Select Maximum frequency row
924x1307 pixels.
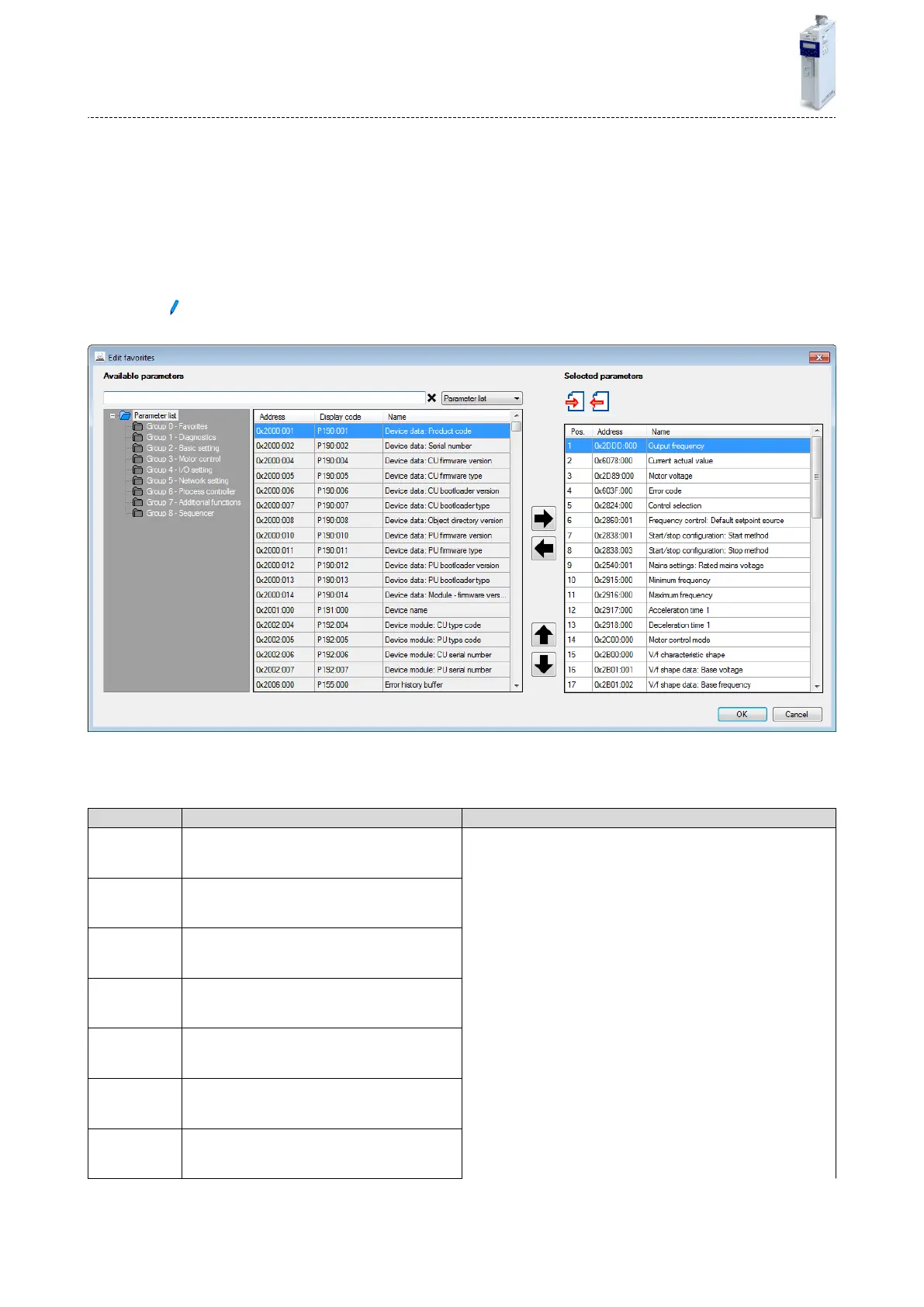coord(687,595)
